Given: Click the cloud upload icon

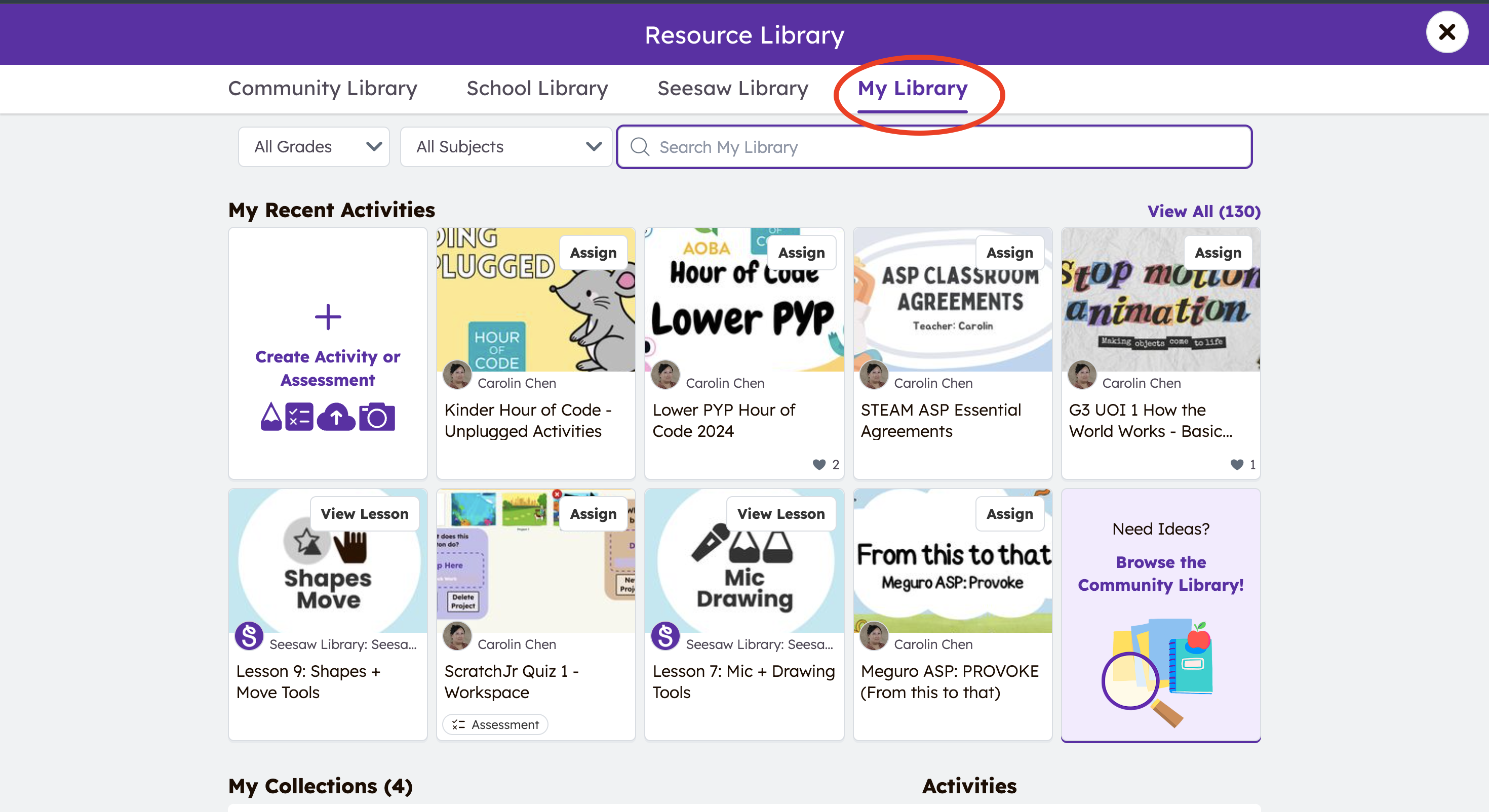Looking at the screenshot, I should [x=336, y=417].
